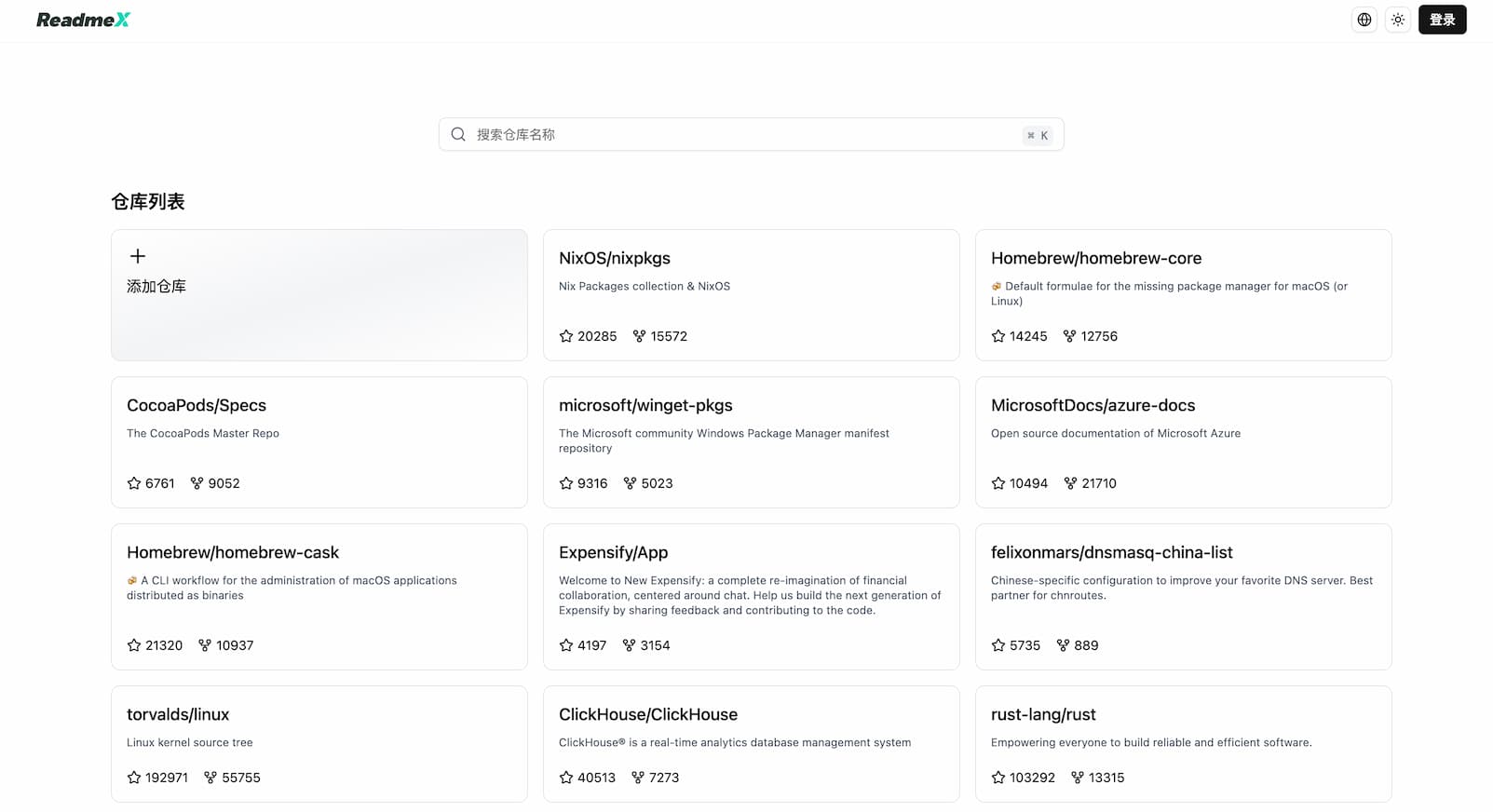Open ClickHouse/ClickHouse repository title
This screenshot has height=812, width=1493.
coord(648,714)
